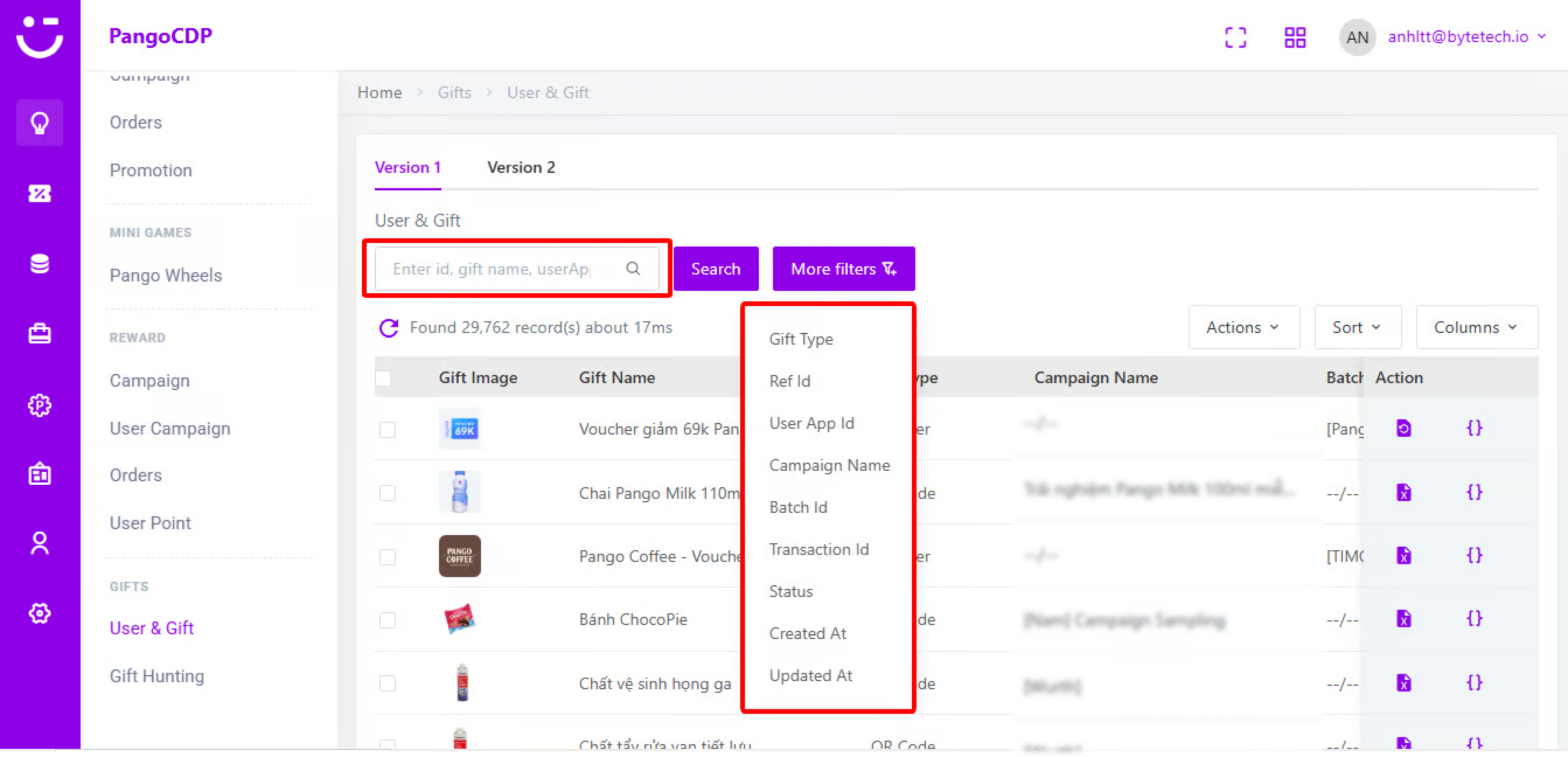
Task: Go to Home breadcrumb
Action: 379,92
